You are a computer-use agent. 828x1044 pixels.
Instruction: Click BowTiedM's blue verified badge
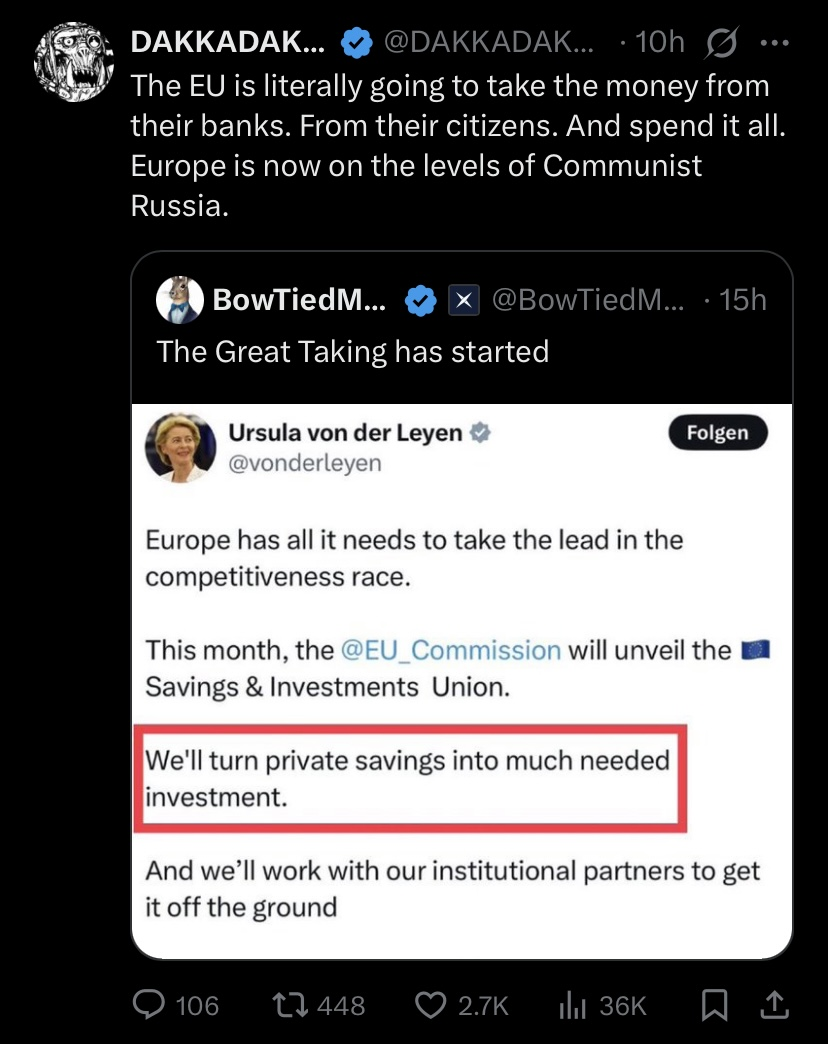click(x=420, y=299)
